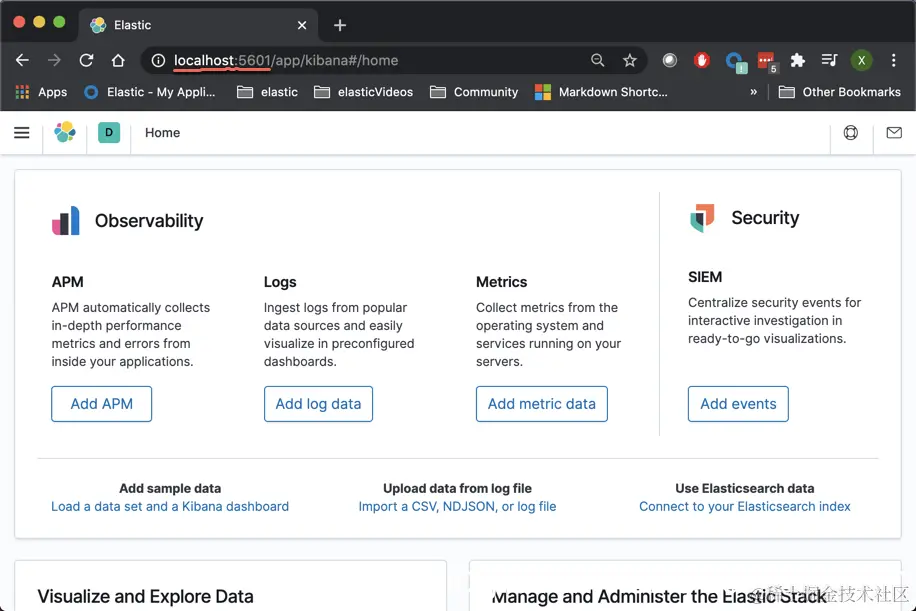
Task: Click the Use Elasticsearch data label
Action: pos(745,488)
